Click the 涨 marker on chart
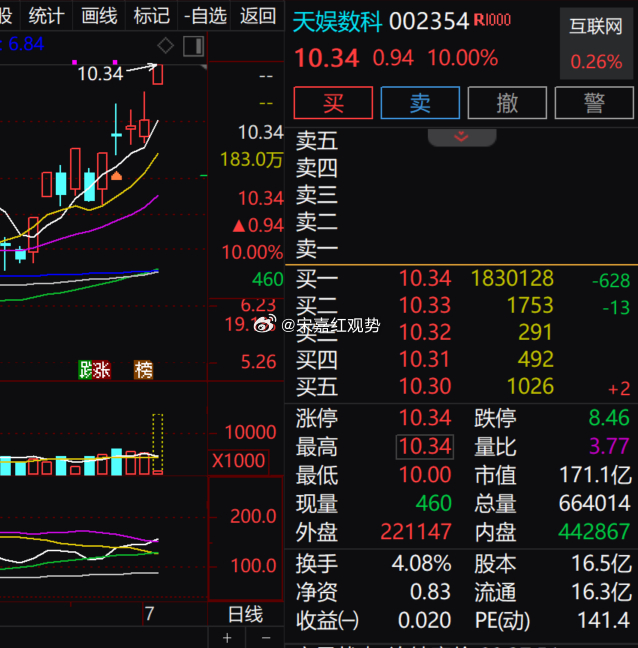Screen dimensions: 638x648 pos(102,369)
